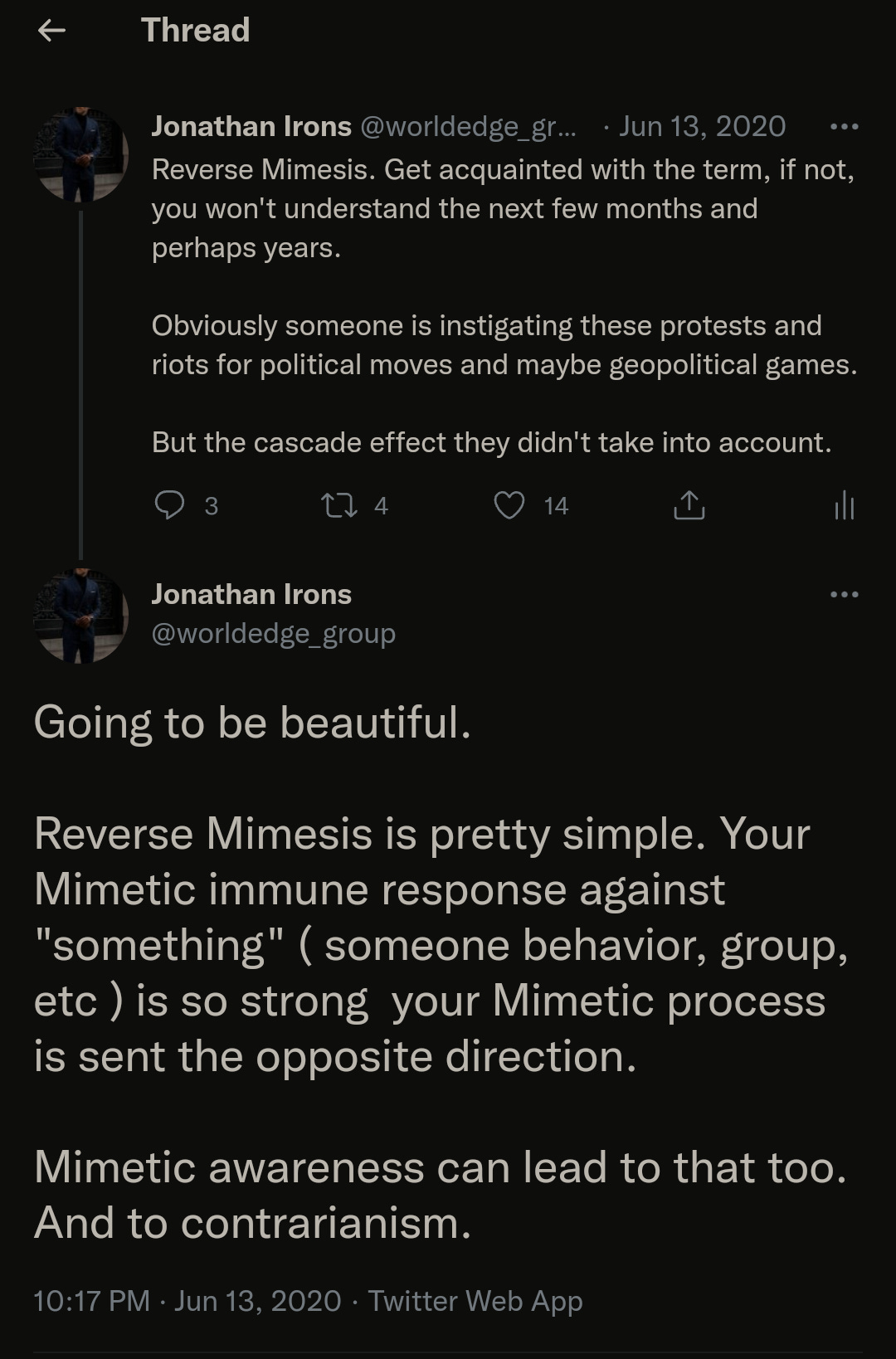Open the share menu on the first tweet

tap(689, 505)
